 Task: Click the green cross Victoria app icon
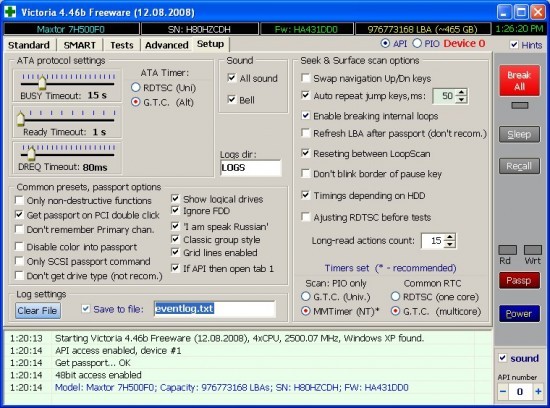point(10,11)
